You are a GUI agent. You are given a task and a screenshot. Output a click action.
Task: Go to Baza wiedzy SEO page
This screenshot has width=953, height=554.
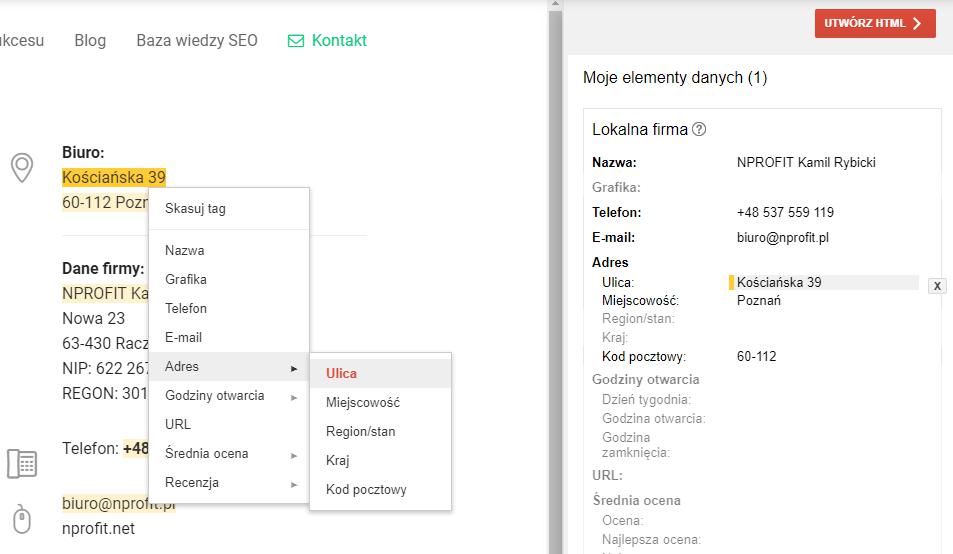click(x=197, y=41)
